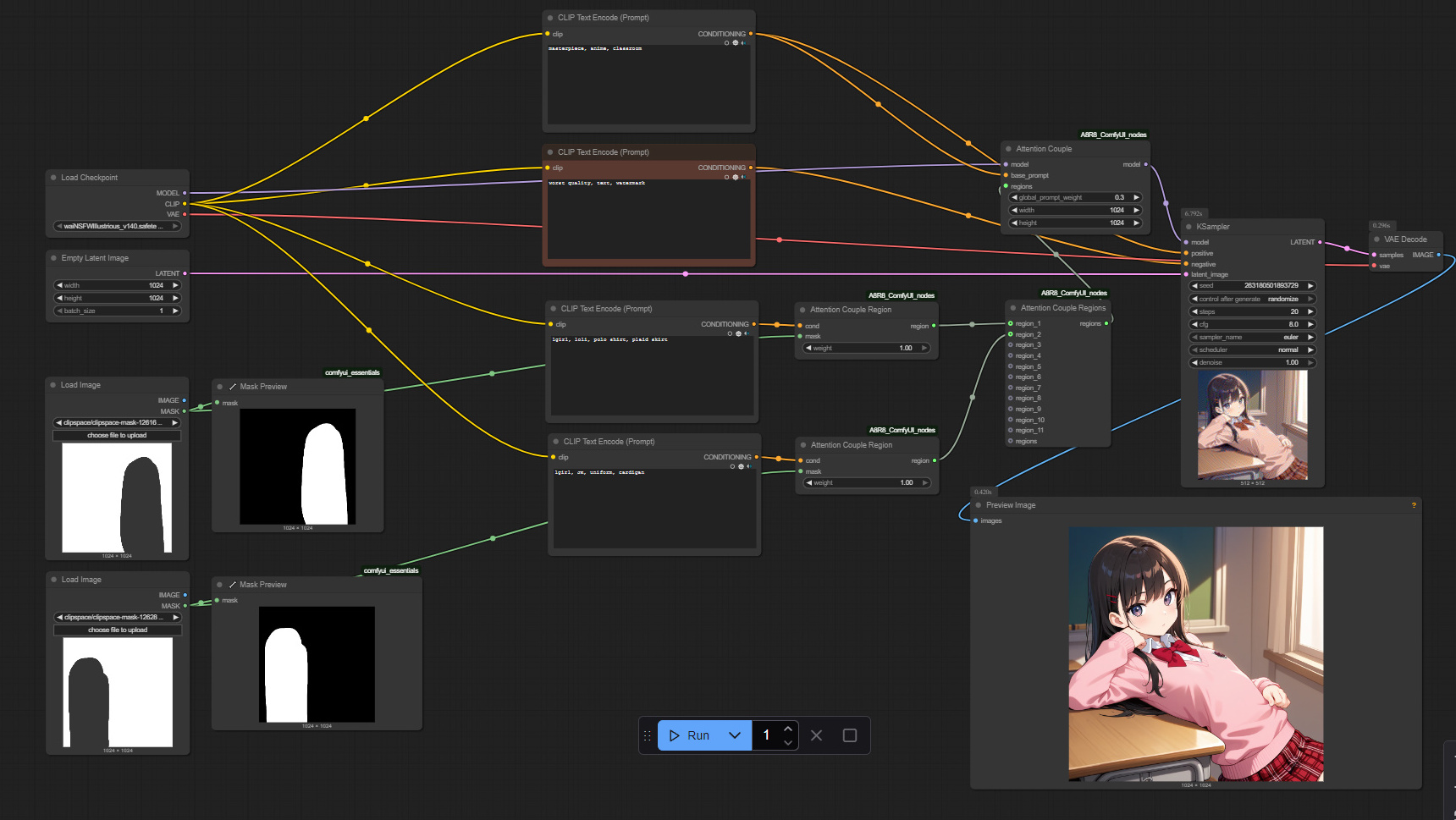
Task: Click the A8R8_ComfyUI_nodes badge above Attention Couple
Action: tap(1113, 135)
